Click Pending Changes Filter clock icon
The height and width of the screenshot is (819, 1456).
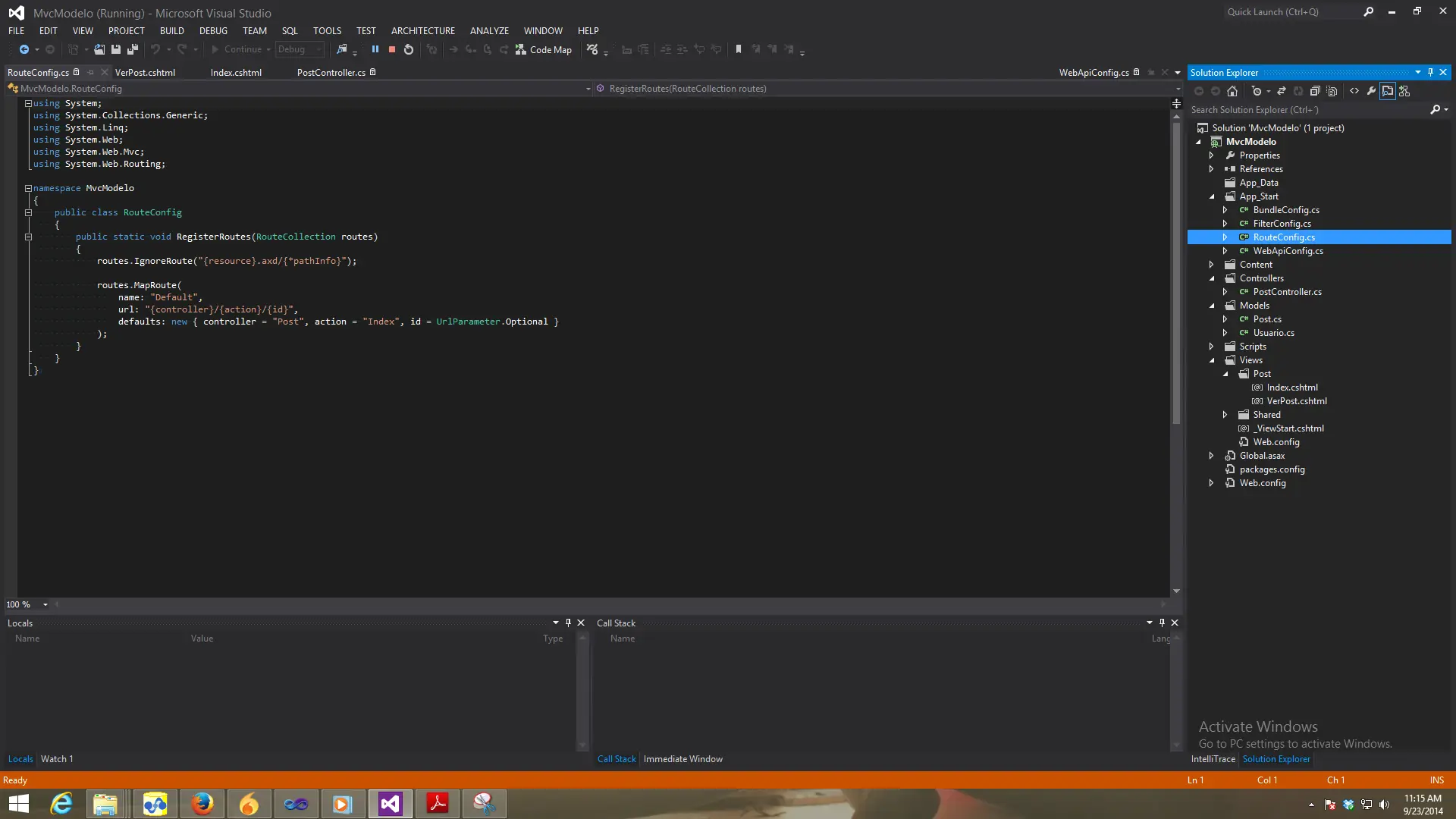pyautogui.click(x=1257, y=91)
